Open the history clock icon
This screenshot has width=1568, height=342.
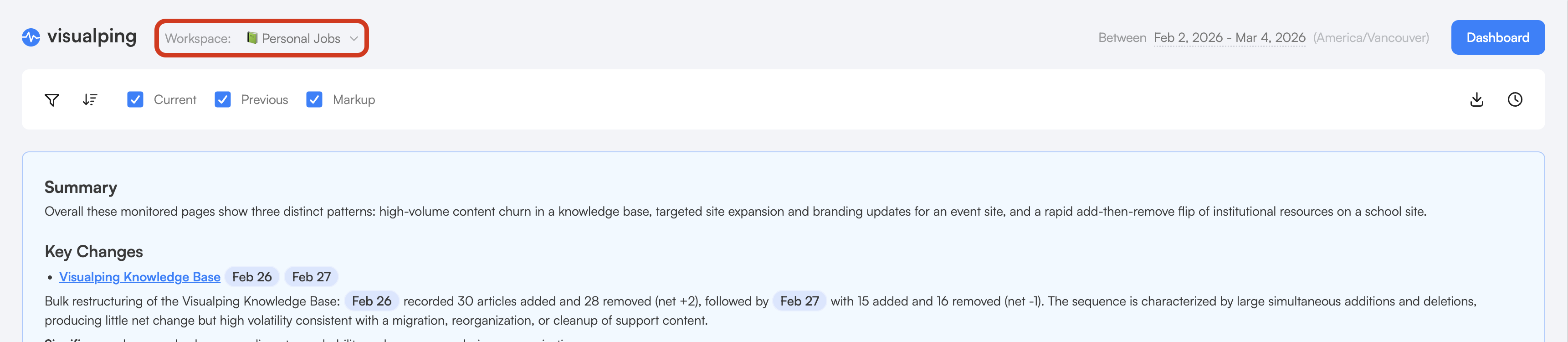point(1514,100)
